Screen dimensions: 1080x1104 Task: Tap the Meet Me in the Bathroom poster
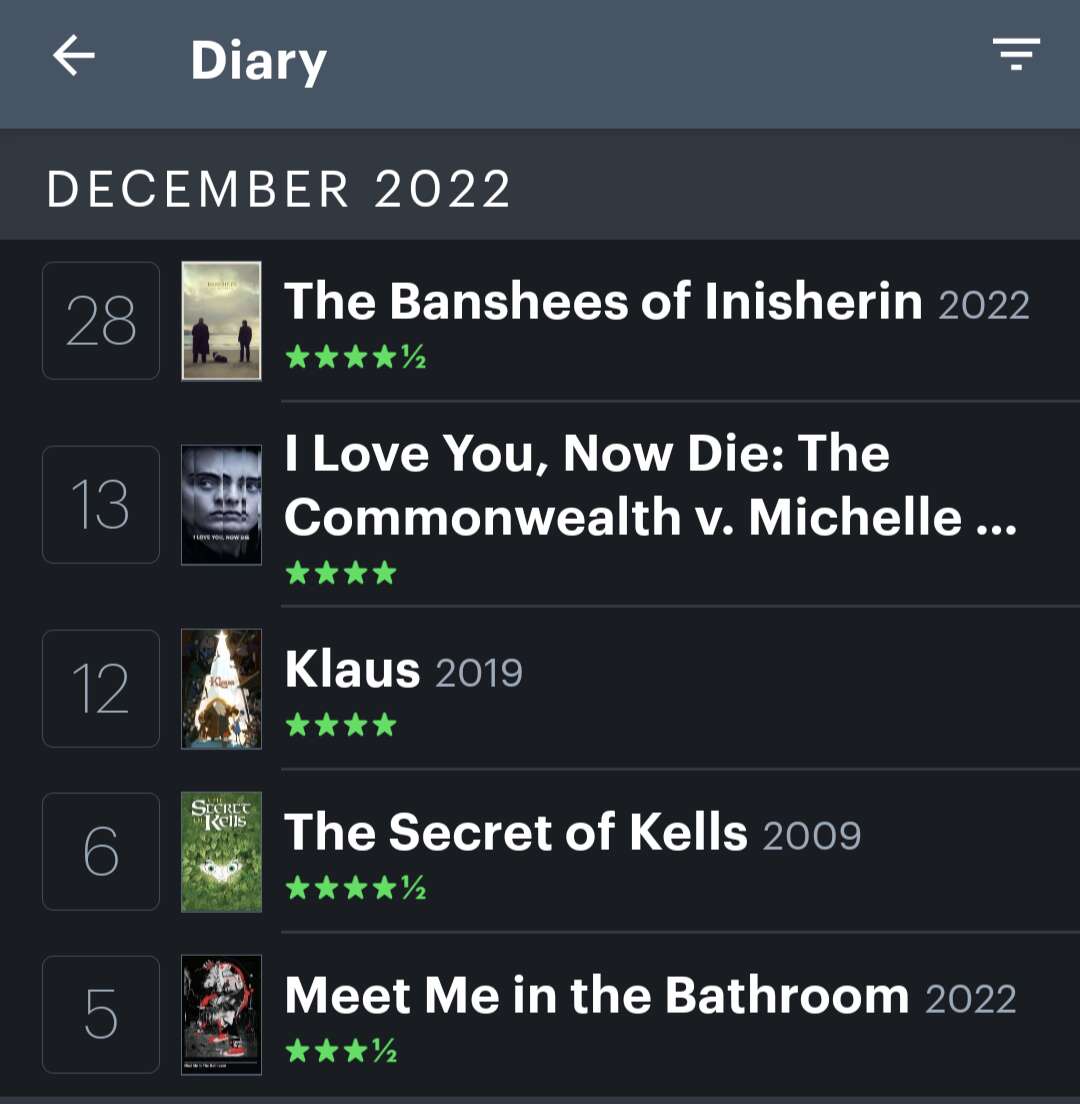221,1014
